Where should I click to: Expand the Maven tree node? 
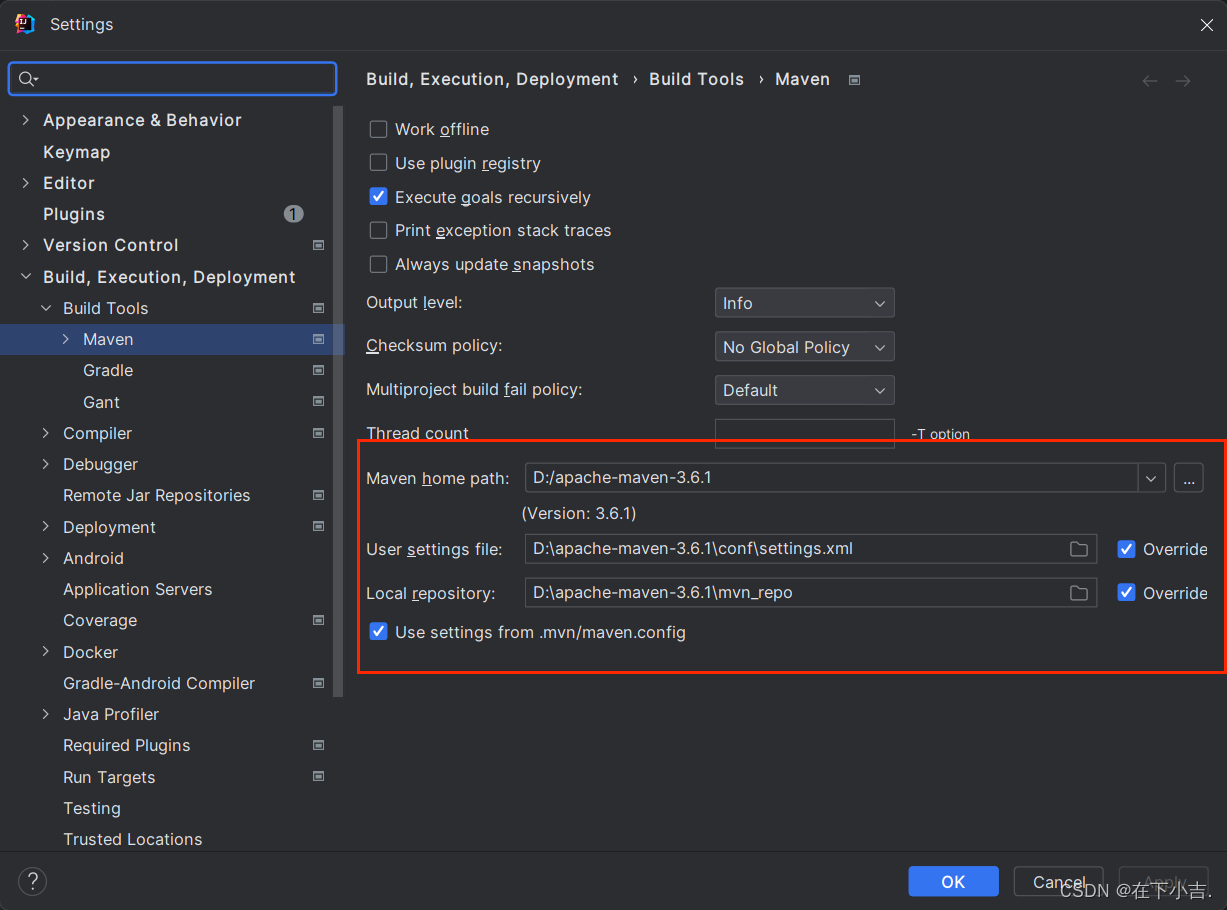[66, 339]
